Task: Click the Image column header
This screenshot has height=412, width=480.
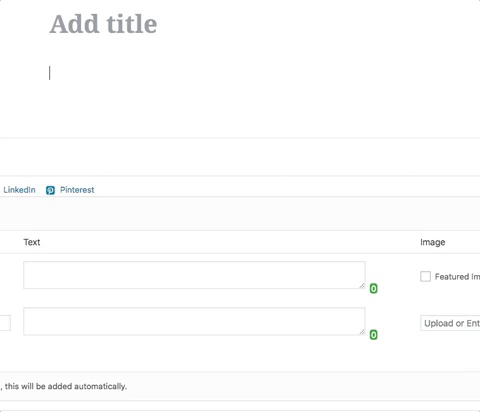Action: 433,242
